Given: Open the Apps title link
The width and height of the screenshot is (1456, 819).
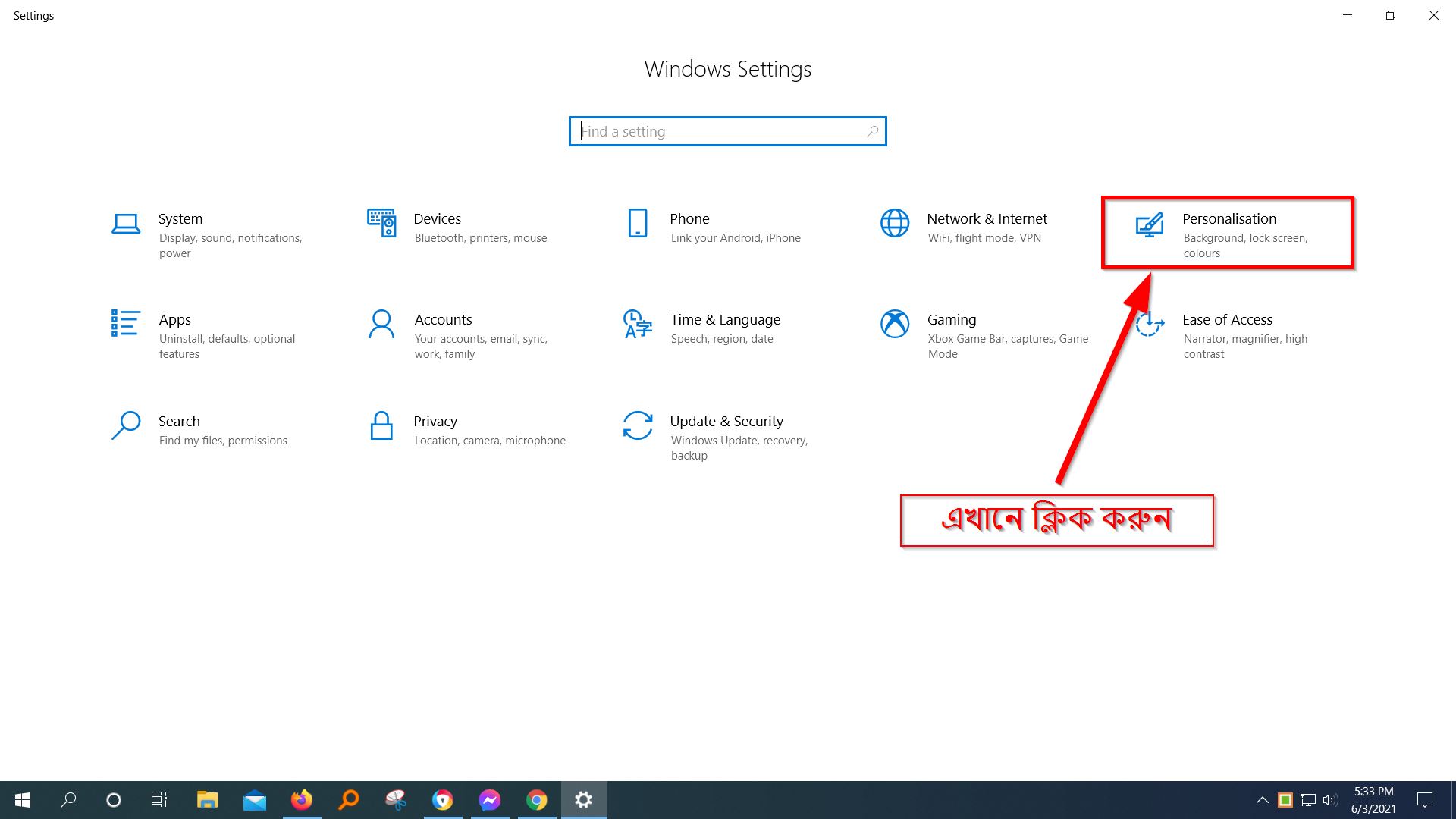Looking at the screenshot, I should point(175,320).
